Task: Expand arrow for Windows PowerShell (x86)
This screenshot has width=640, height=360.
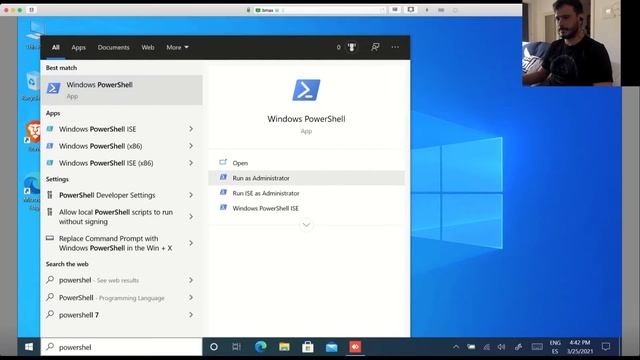Action: (191, 146)
